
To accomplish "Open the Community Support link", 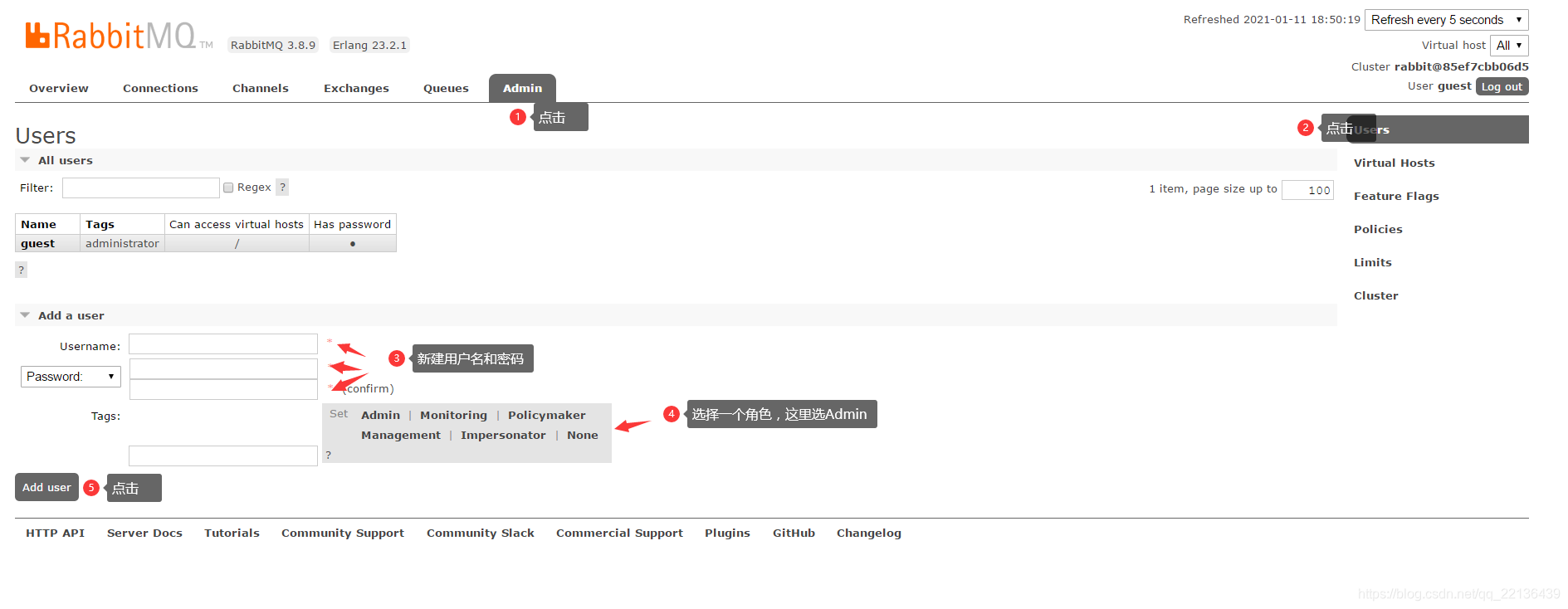I will tap(343, 533).
